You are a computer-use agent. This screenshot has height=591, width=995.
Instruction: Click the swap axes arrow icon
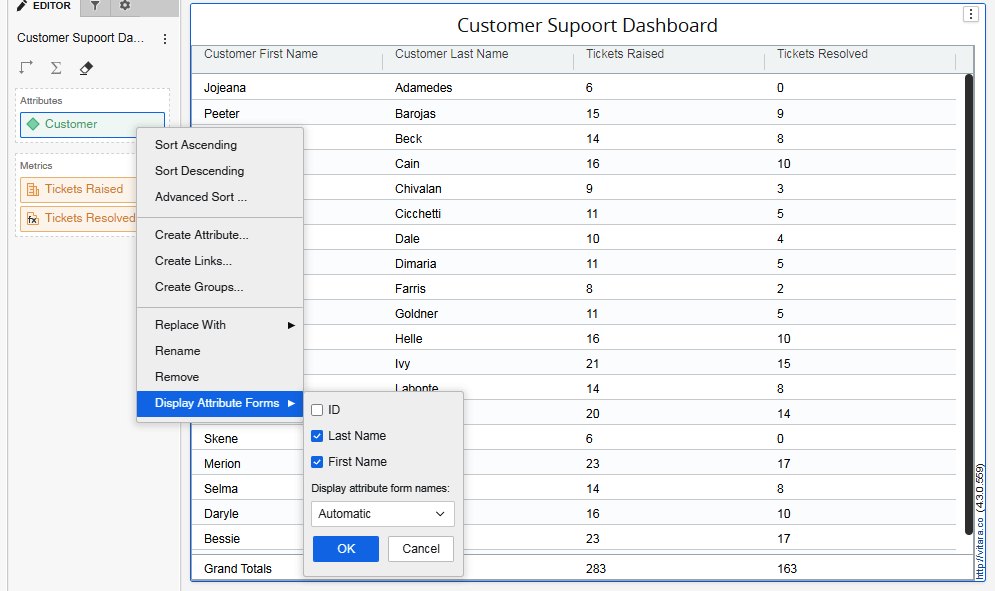(26, 67)
